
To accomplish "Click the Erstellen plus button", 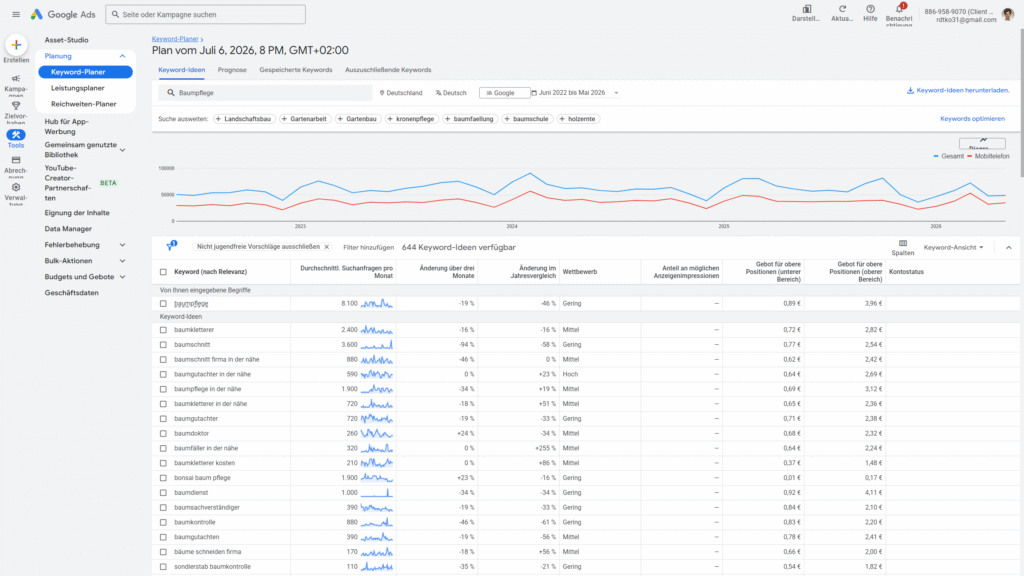I will pos(16,44).
